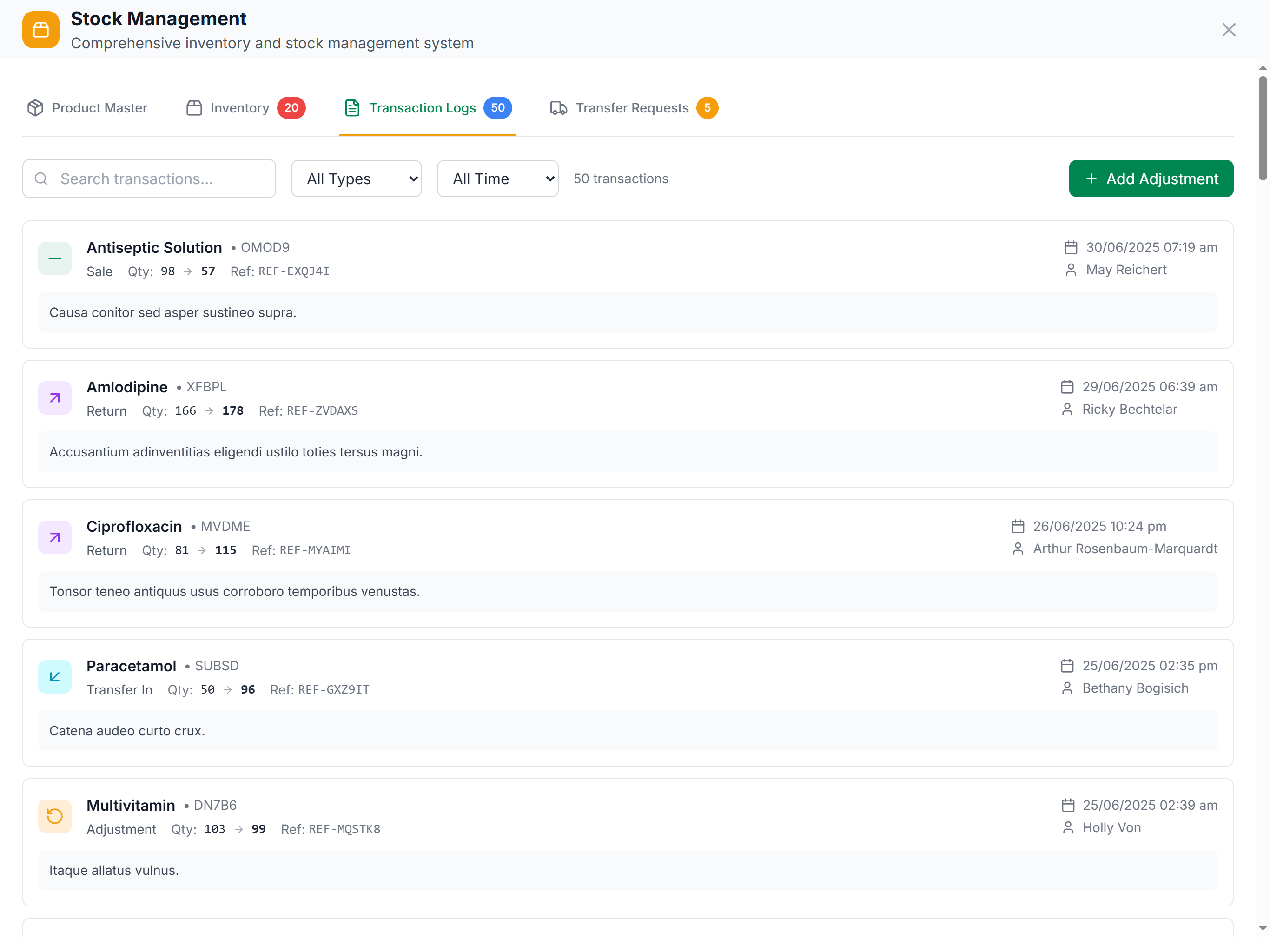Switch to the Product Master tab
Screen dimensions: 1270x952
point(87,108)
